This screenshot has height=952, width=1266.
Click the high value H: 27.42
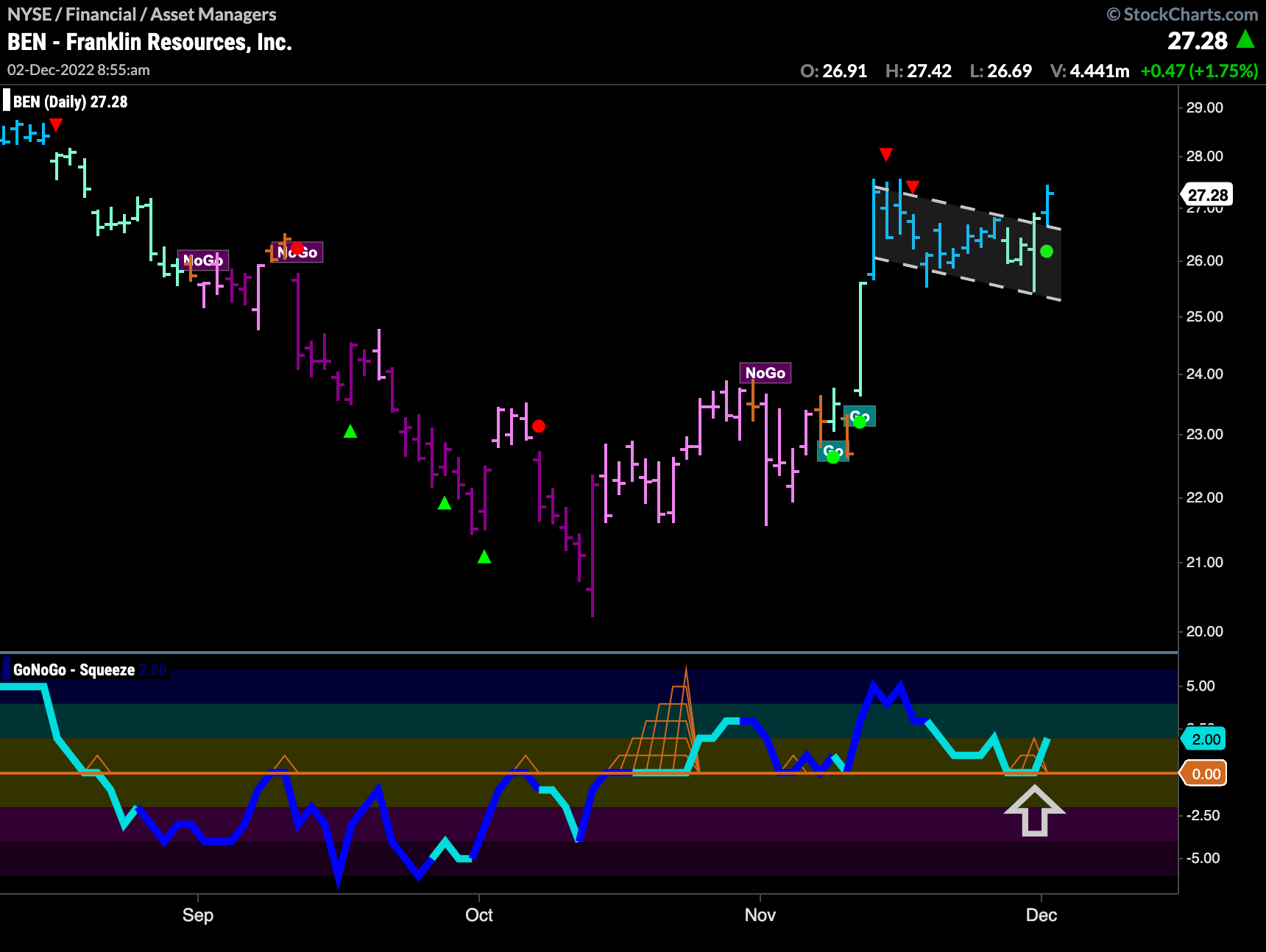click(x=919, y=71)
